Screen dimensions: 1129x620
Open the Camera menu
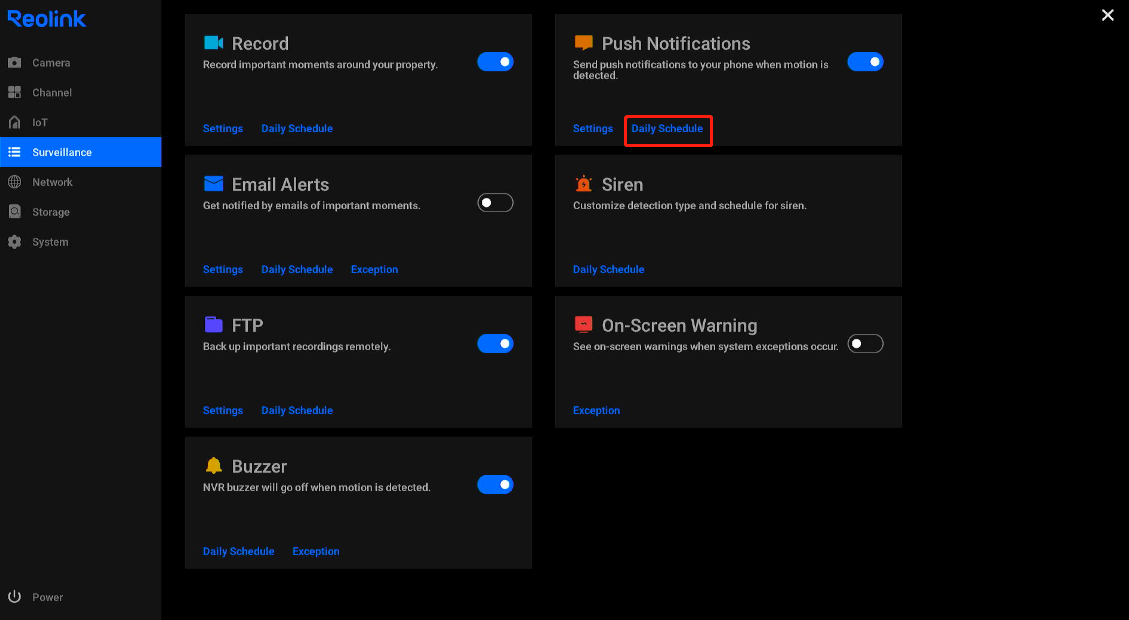pos(81,63)
